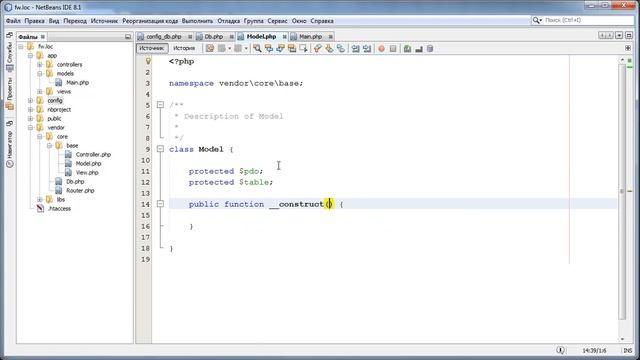The image size is (640, 360).
Task: Click the Last Edit toolbar icon
Action: [x=210, y=49]
